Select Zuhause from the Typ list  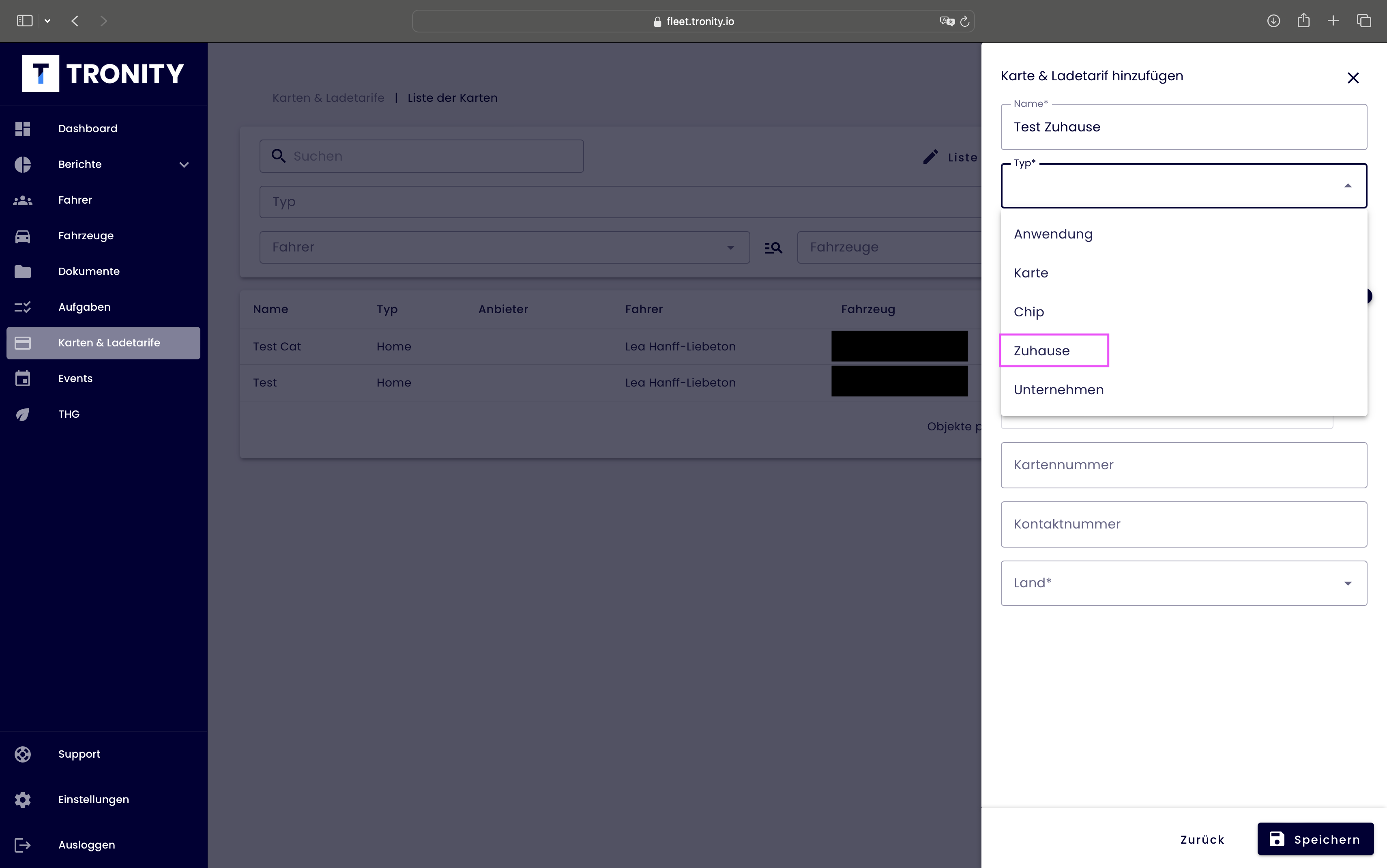pos(1041,351)
